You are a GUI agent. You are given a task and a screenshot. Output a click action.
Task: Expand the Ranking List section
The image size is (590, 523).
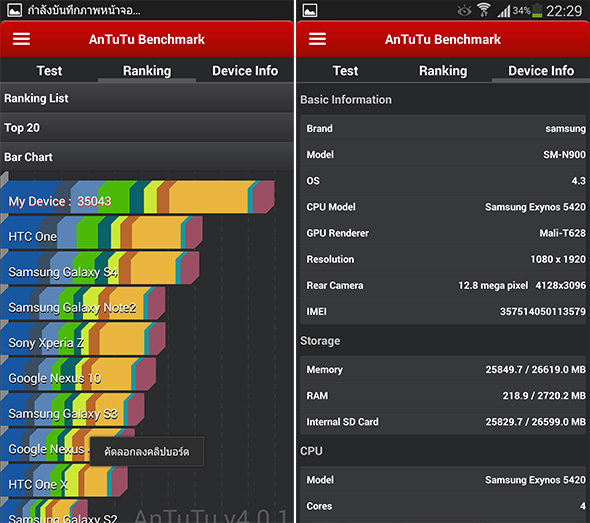point(147,98)
